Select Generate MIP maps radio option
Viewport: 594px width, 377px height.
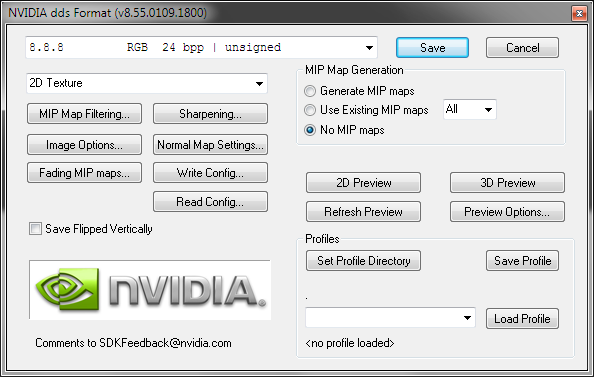coord(310,91)
